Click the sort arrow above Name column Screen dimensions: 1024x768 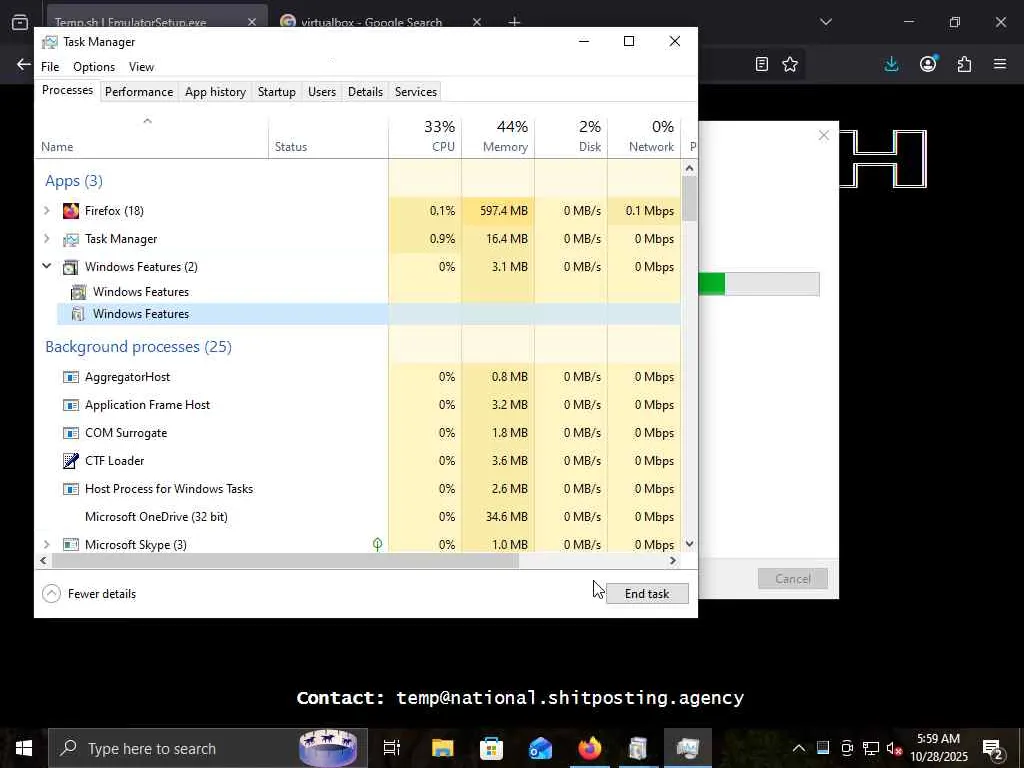148,121
